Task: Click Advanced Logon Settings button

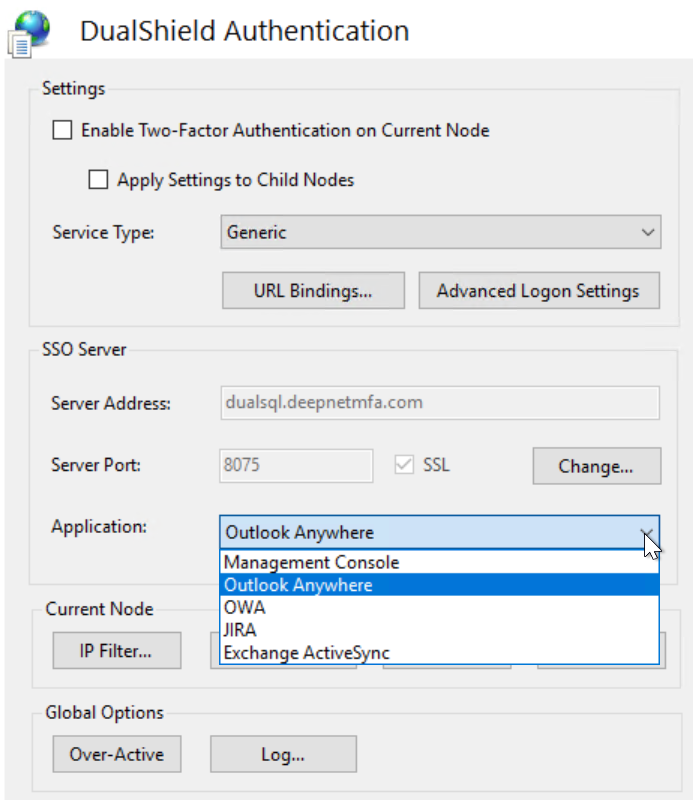Action: click(x=538, y=291)
